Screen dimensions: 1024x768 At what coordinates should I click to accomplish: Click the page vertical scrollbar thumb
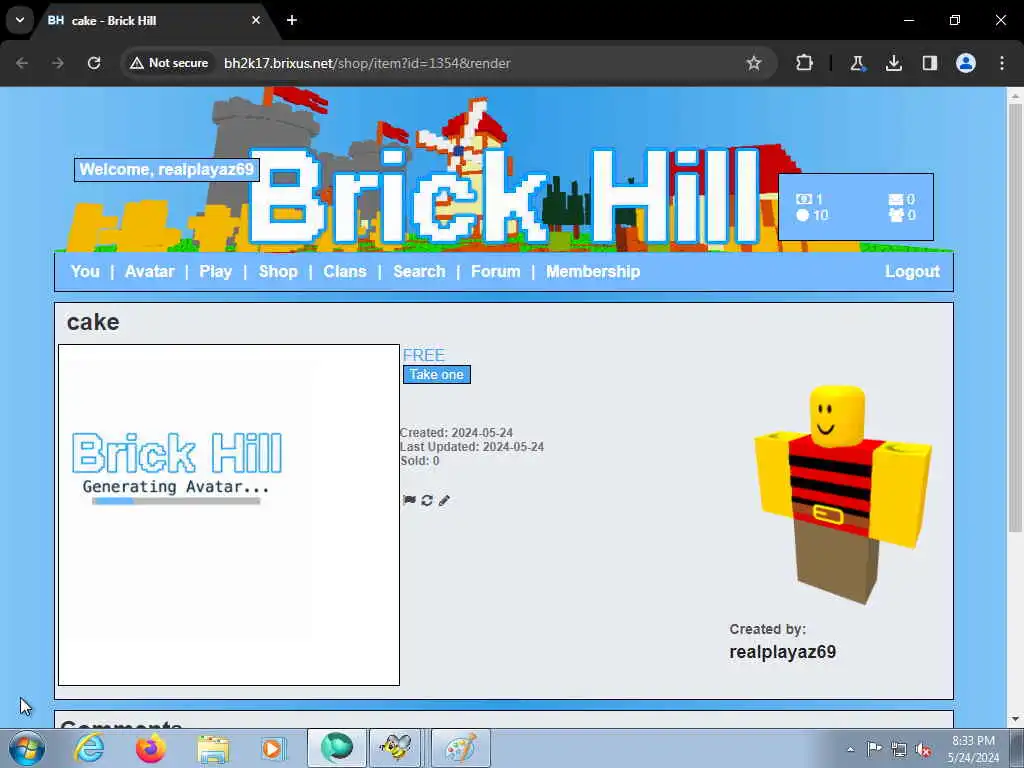coord(1015,317)
